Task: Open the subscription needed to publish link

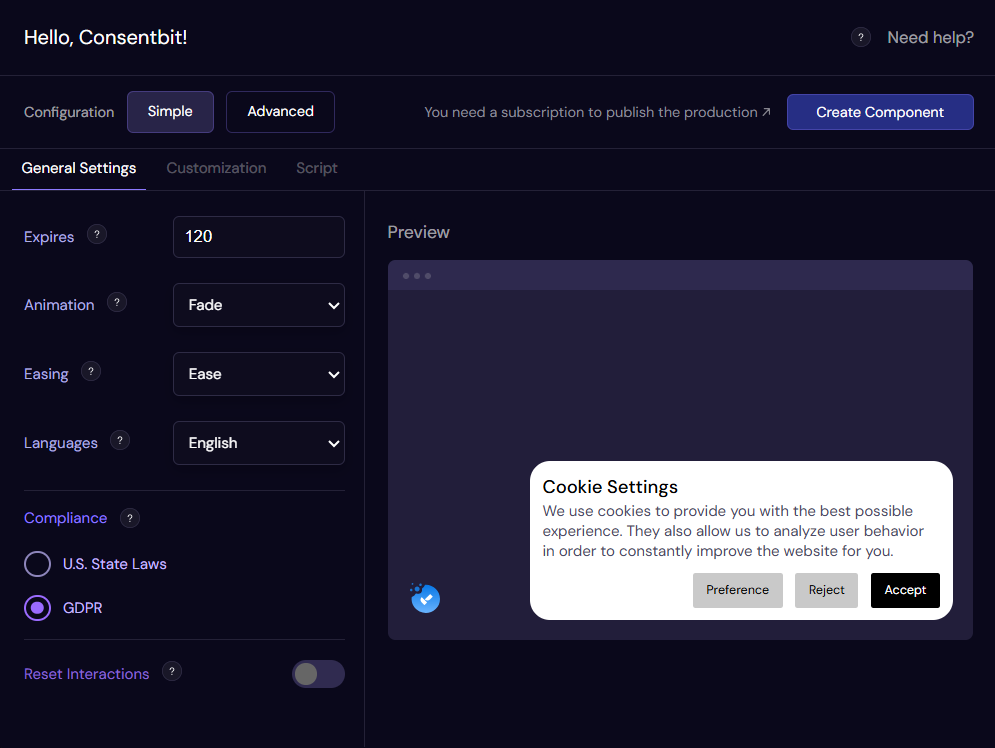Action: pos(597,112)
